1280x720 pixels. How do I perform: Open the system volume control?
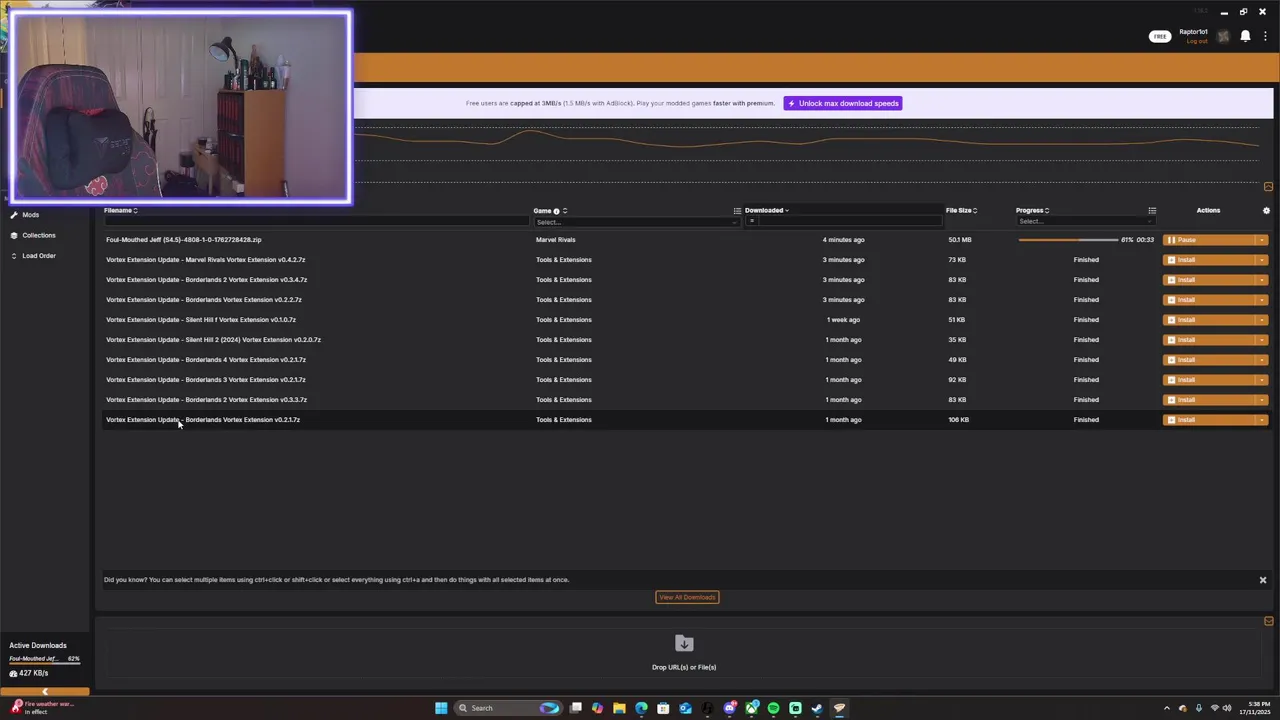click(1227, 708)
